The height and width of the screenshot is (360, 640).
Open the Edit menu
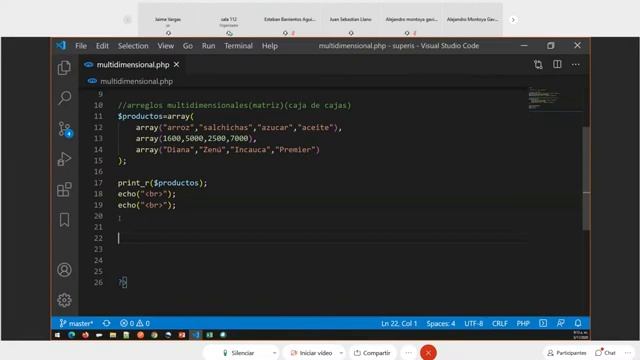click(x=102, y=46)
